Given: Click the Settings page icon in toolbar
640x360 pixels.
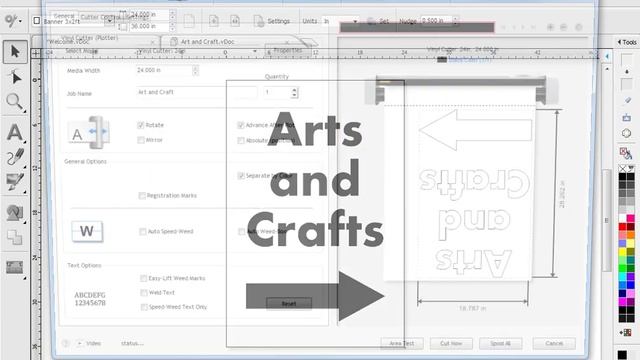Looking at the screenshot, I should coord(258,21).
